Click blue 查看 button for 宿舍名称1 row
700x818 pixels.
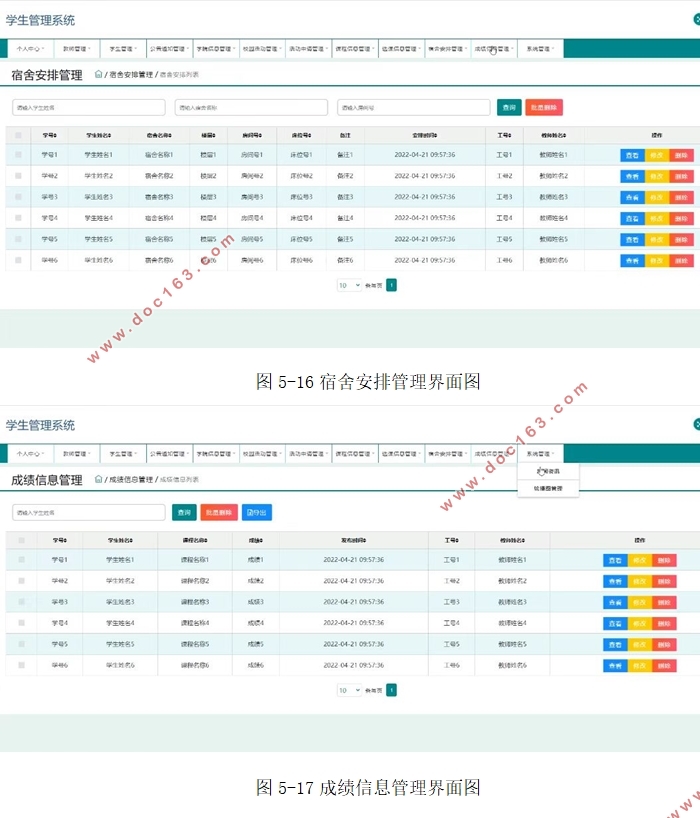click(632, 155)
